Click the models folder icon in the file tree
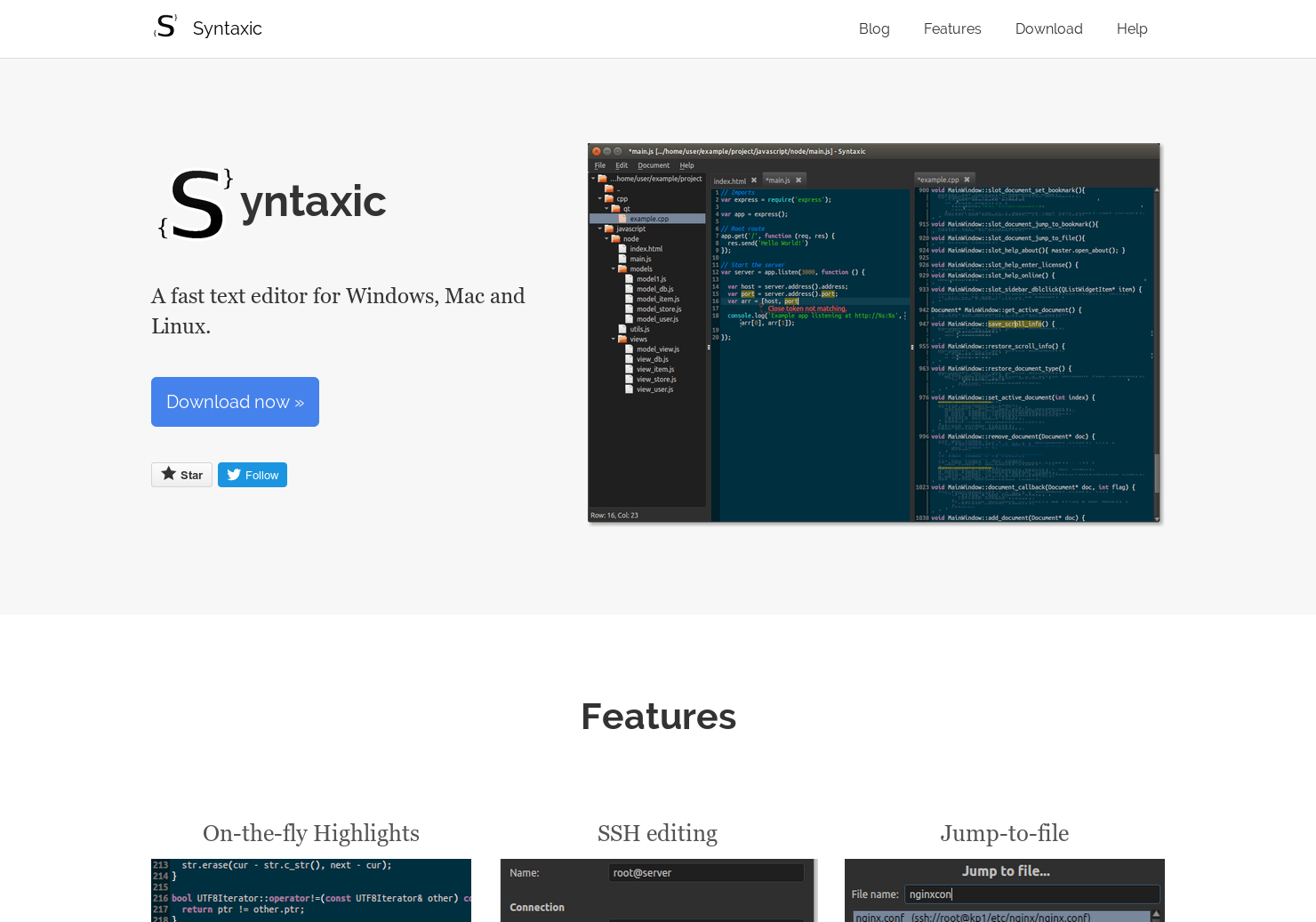1316x922 pixels. [x=622, y=269]
